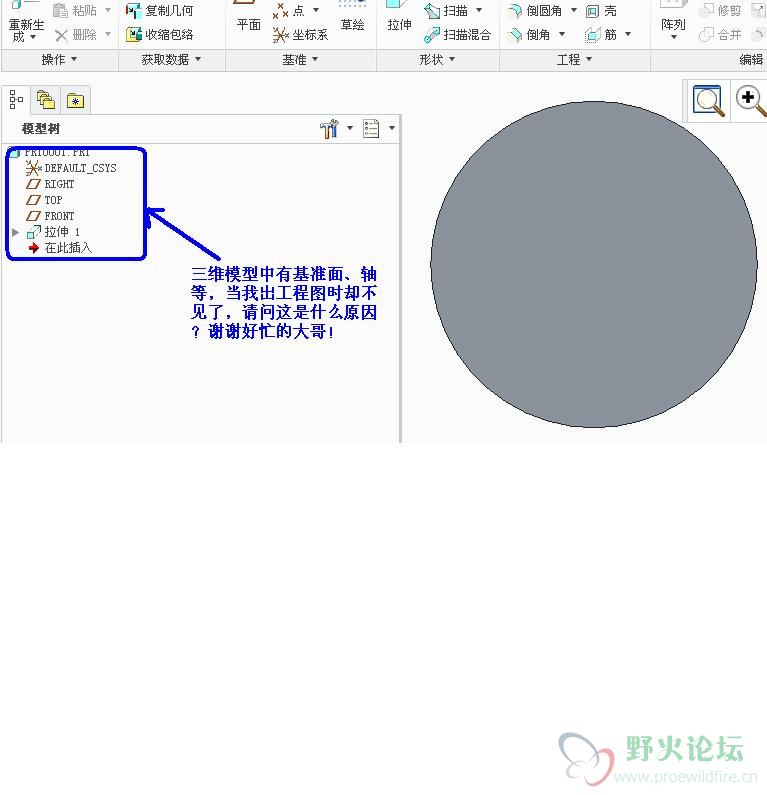Open dropdown arrow under 重新生成

33,37
